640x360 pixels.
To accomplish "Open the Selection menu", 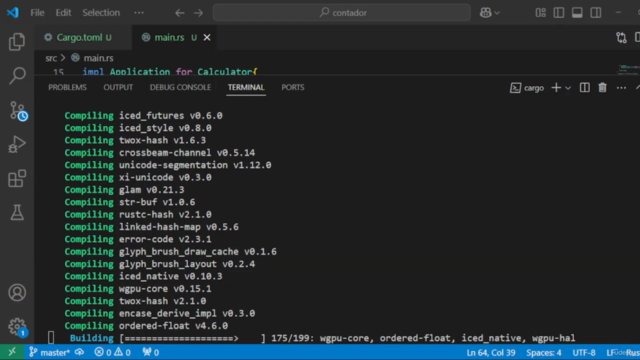I will coord(101,13).
